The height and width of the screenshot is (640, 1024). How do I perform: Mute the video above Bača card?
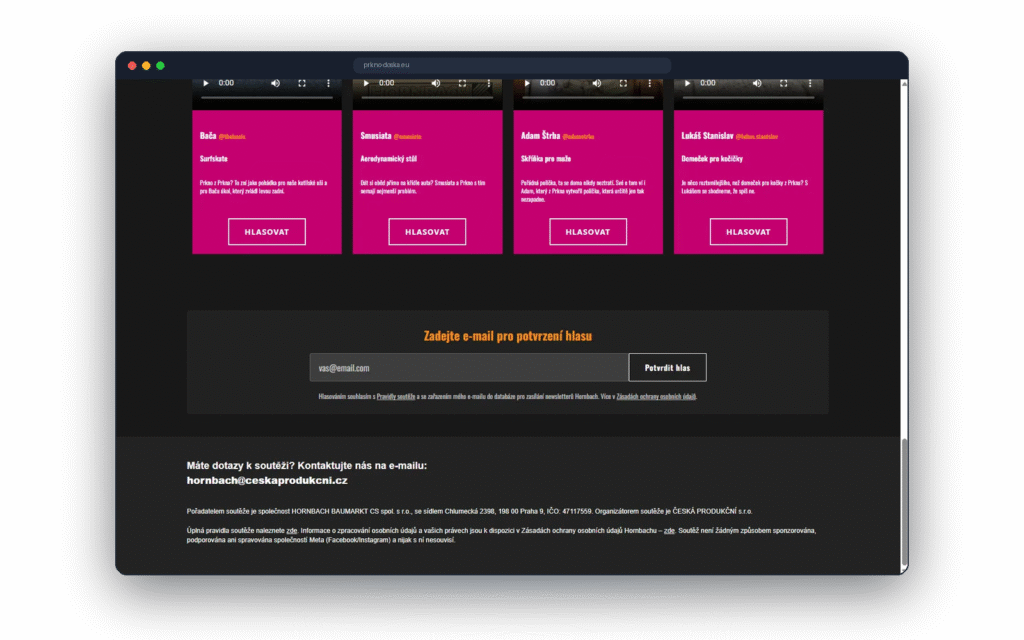click(276, 83)
